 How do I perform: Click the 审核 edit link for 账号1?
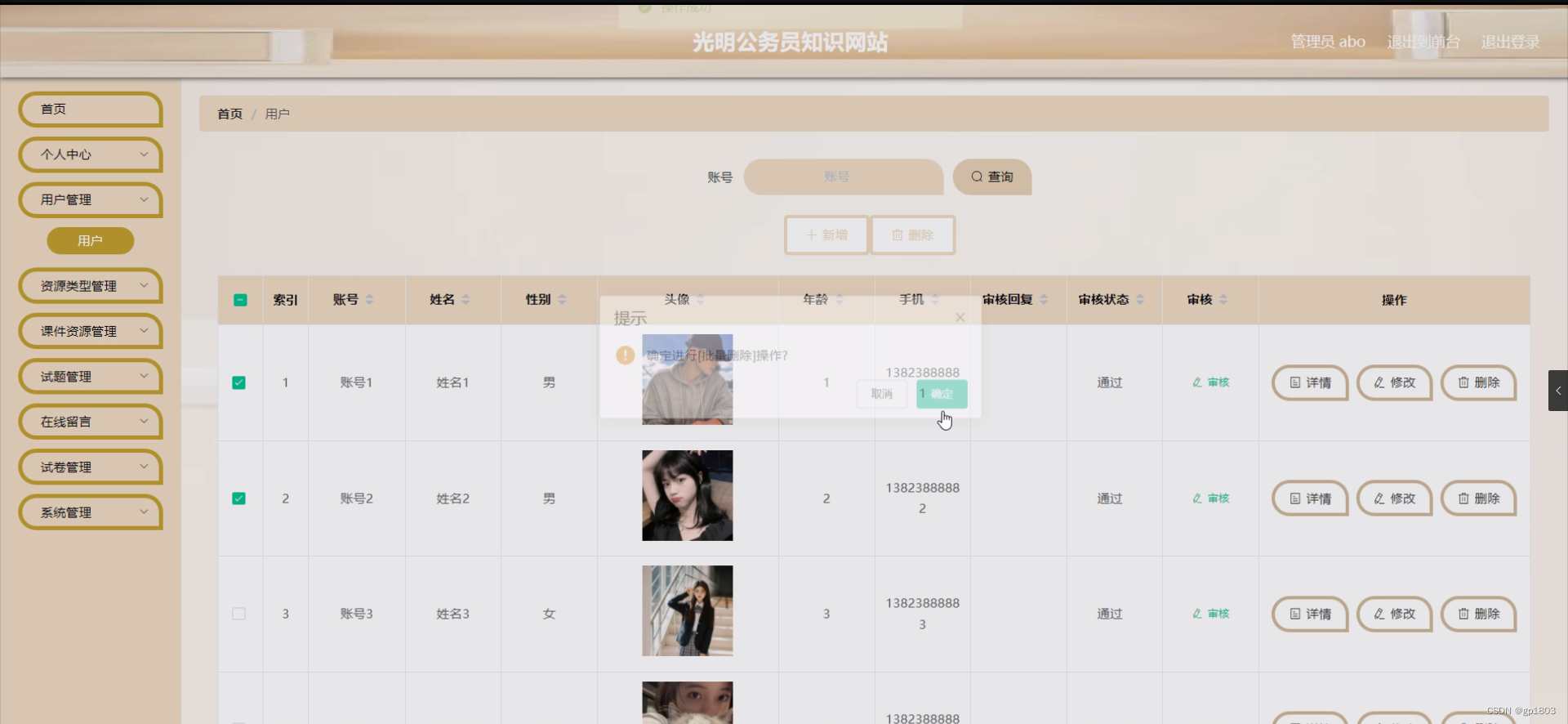coord(1210,382)
